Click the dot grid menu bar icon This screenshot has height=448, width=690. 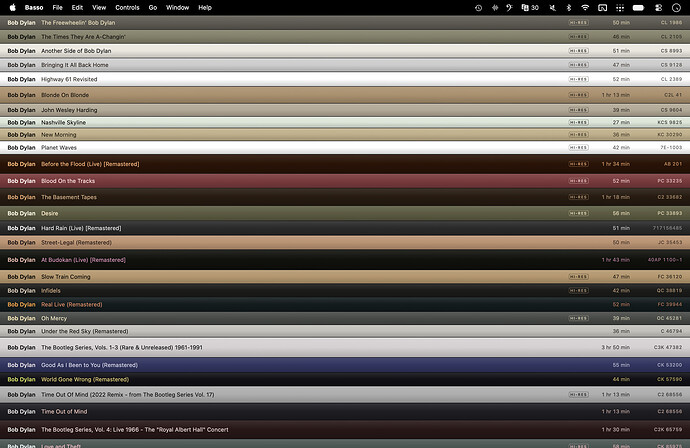pos(620,7)
